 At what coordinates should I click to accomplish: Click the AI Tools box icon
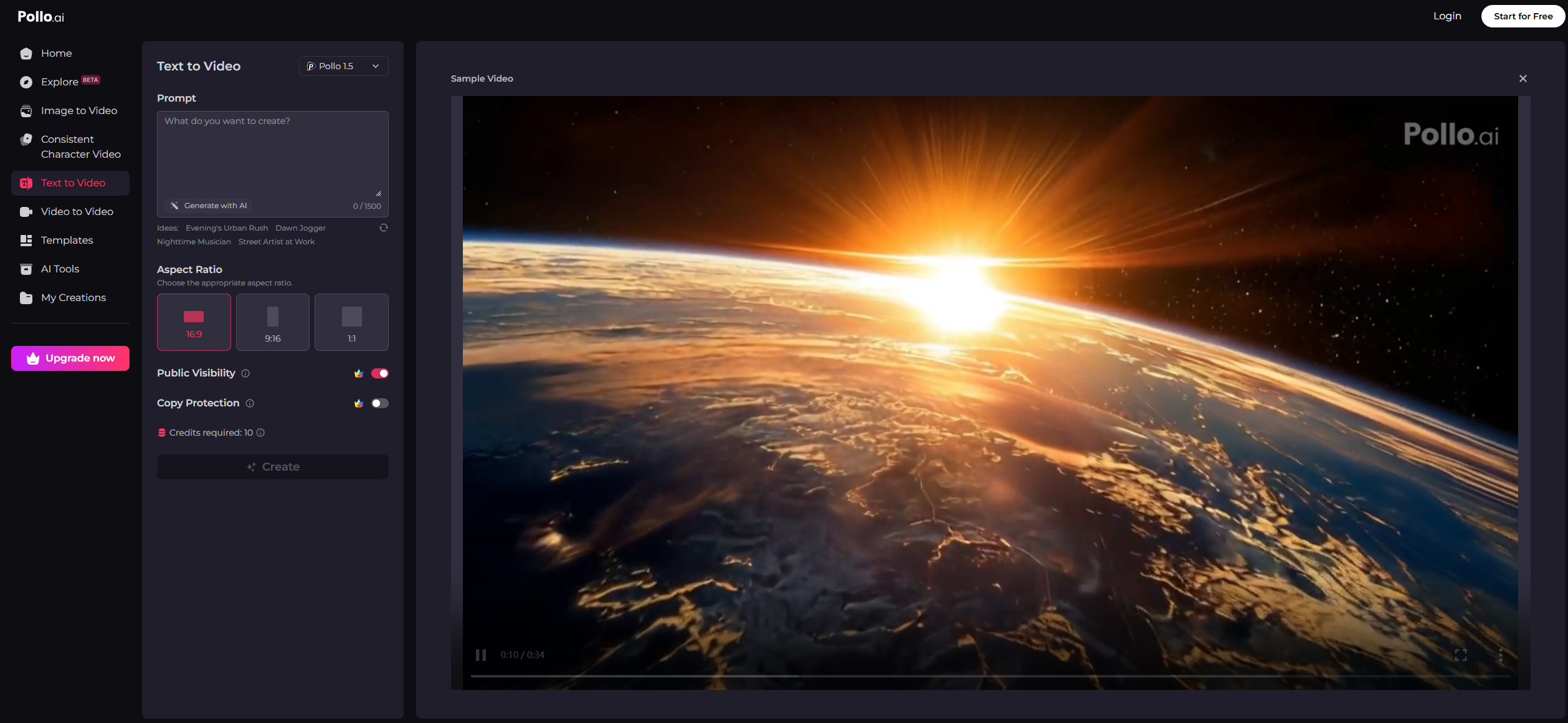tap(26, 269)
